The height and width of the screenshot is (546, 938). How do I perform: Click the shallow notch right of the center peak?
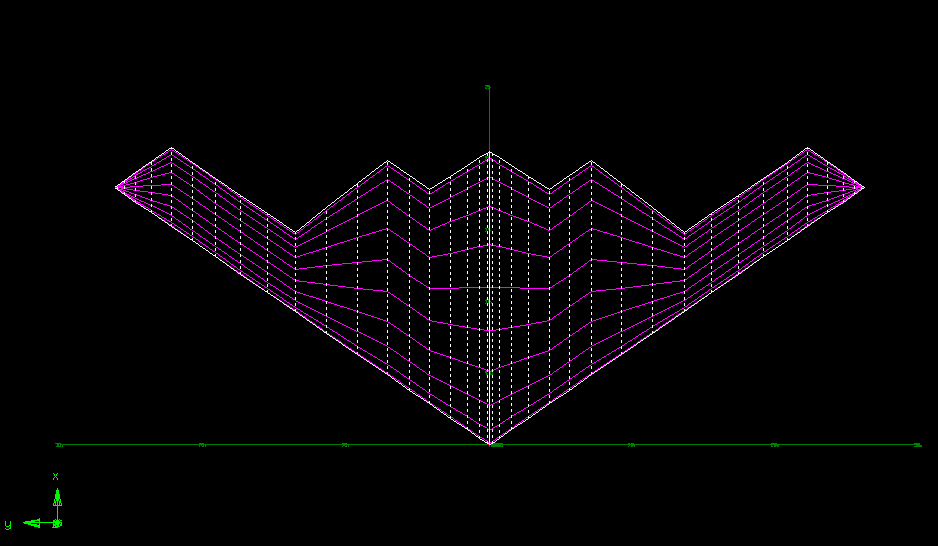[549, 190]
